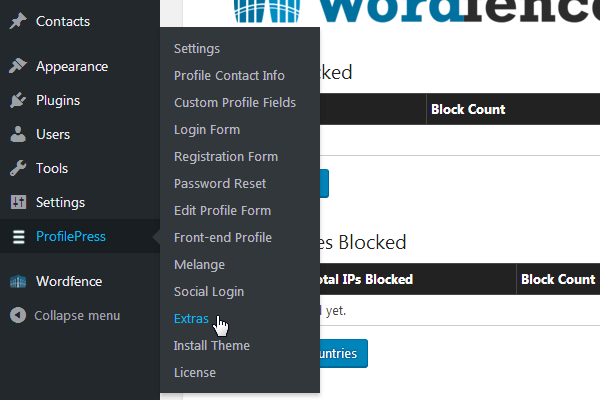The image size is (600, 400).
Task: Click Extras in ProfilePress submenu
Action: [x=191, y=318]
